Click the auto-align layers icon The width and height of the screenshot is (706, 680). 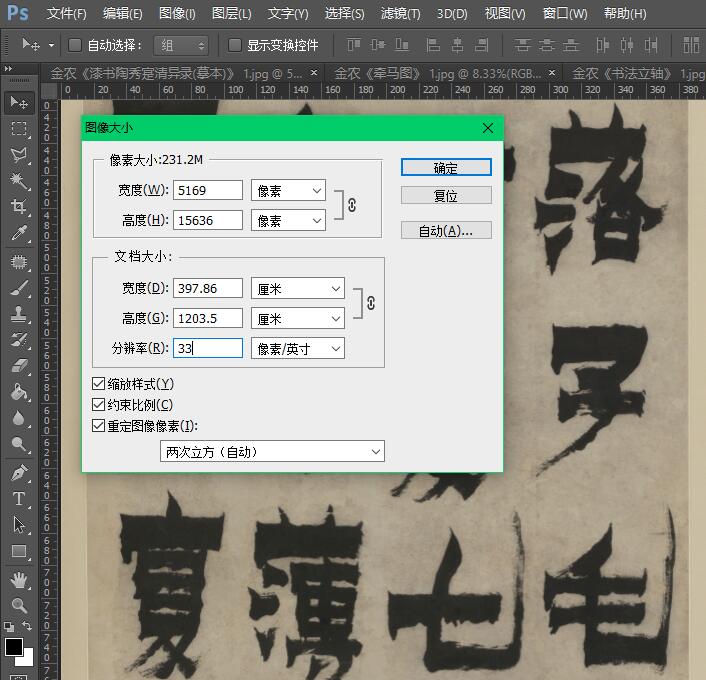coord(691,45)
